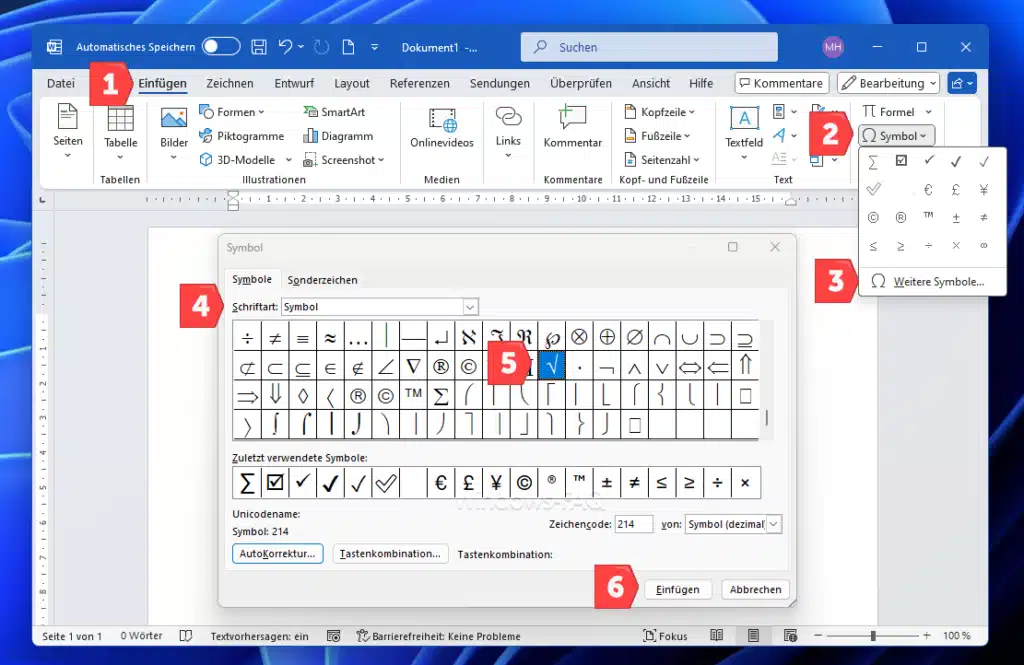Image resolution: width=1024 pixels, height=665 pixels.
Task: Insert a SmartArt graphic
Action: pyautogui.click(x=334, y=112)
